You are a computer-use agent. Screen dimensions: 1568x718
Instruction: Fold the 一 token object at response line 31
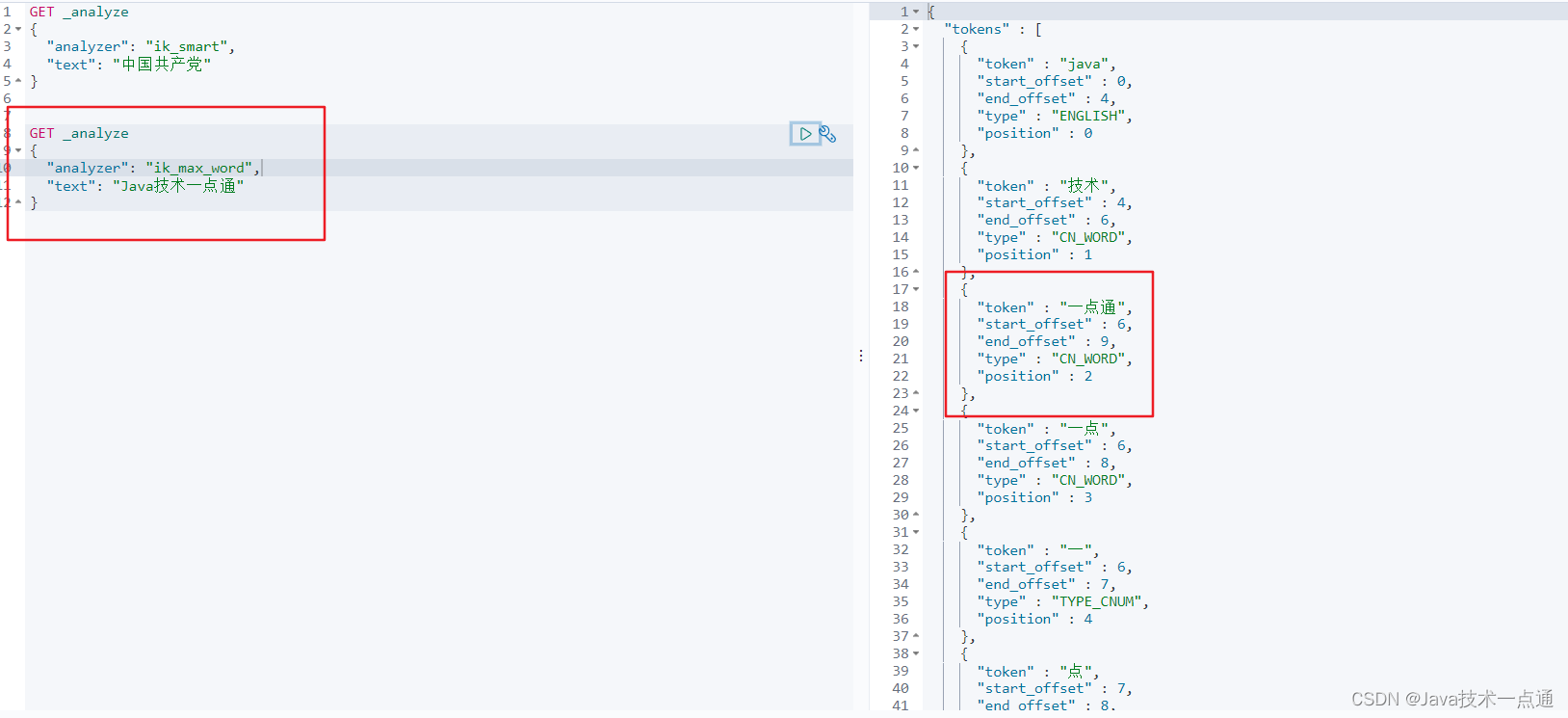(916, 532)
